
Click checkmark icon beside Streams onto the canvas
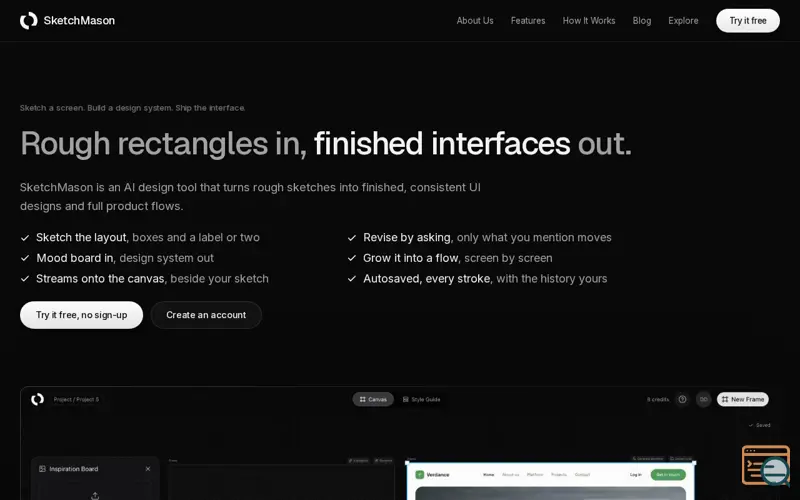[24, 279]
